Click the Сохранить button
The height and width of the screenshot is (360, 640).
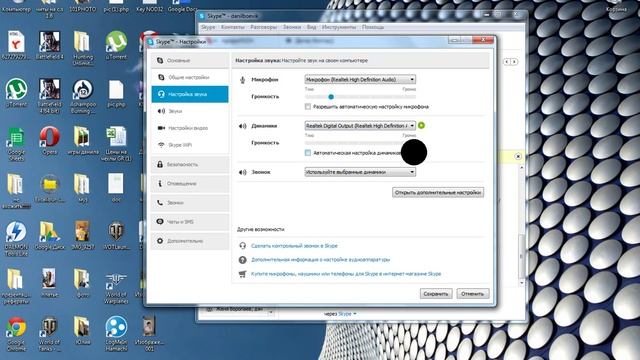436,293
